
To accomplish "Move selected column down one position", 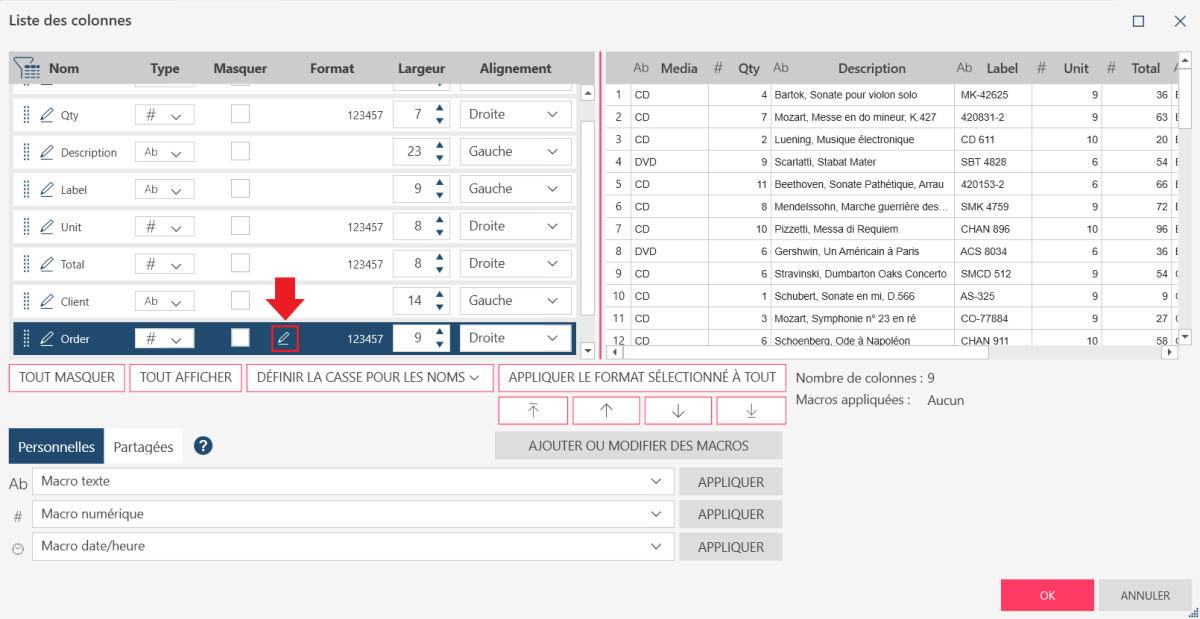I will click(x=678, y=410).
